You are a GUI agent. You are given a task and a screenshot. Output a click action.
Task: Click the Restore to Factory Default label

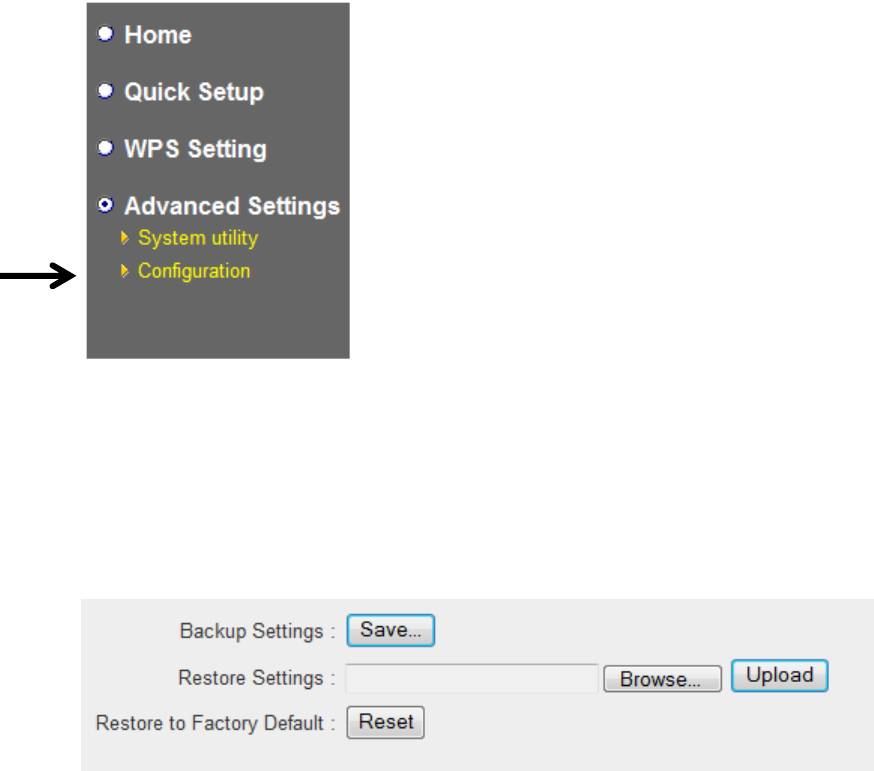click(x=216, y=723)
